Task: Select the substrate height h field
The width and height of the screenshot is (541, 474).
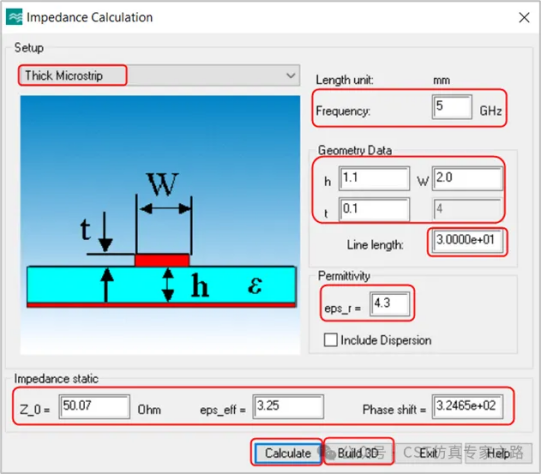Action: (x=374, y=178)
